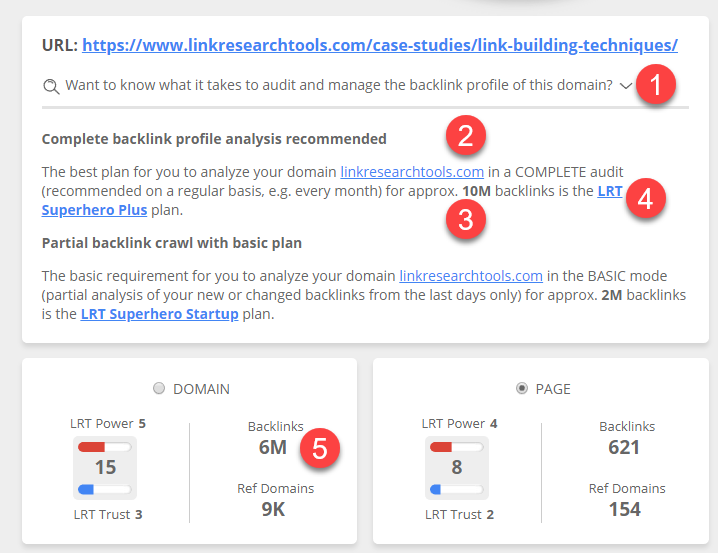Collapse the backlink audit info chevron

(626, 86)
